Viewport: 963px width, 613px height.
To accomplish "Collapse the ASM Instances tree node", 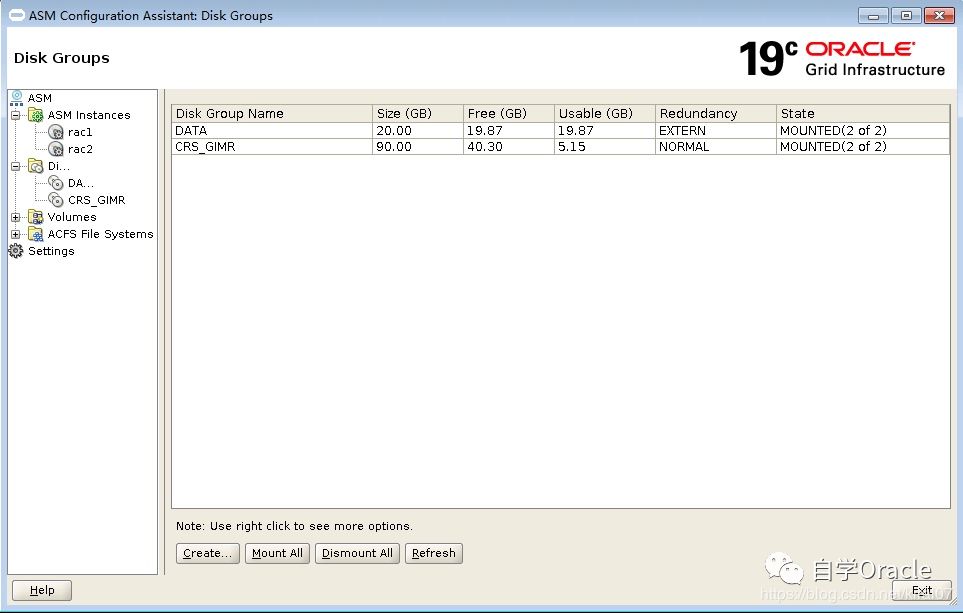I will coord(15,115).
